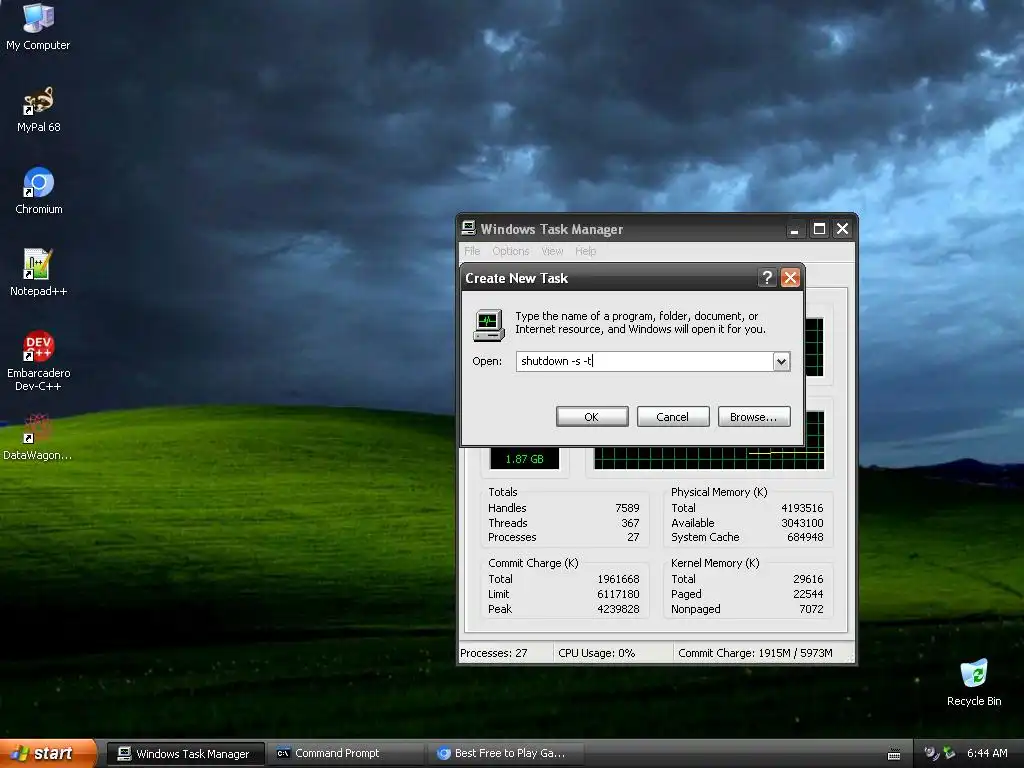Close the Create New Task dialog

[790, 278]
